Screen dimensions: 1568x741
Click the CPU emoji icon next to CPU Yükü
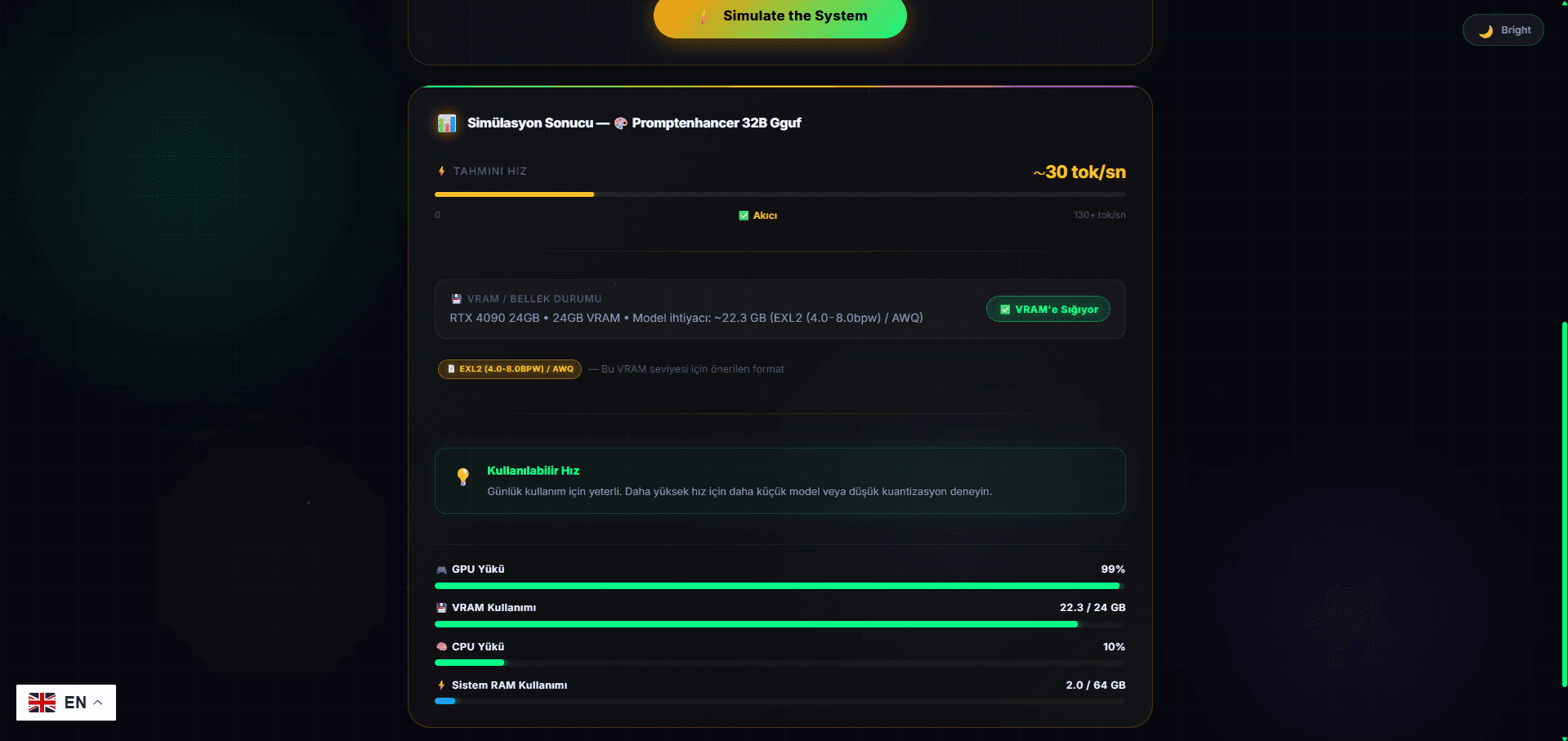[440, 646]
